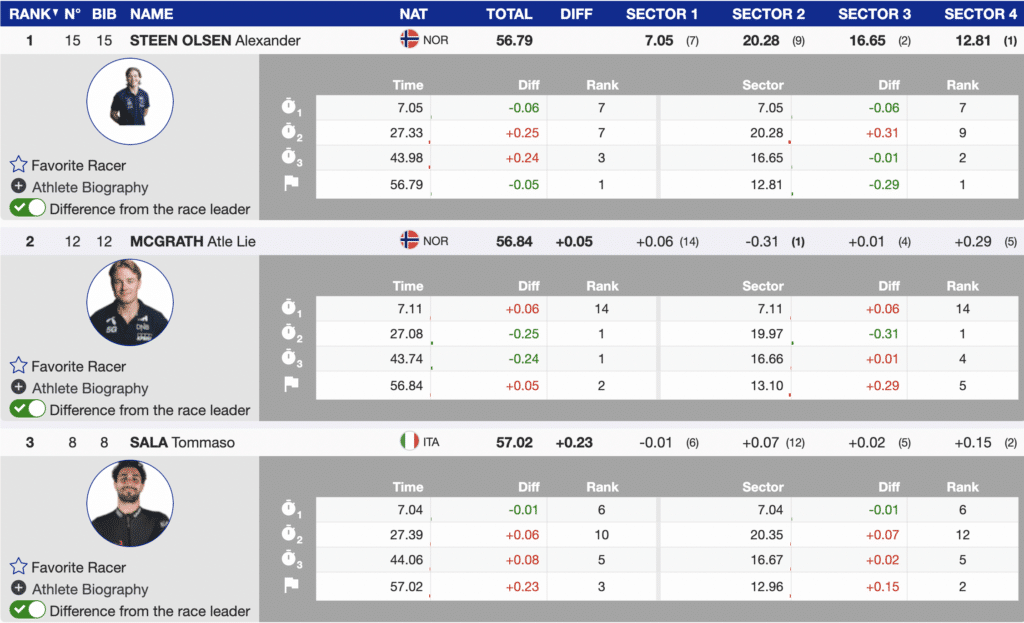Open Athlete Biography for Tommaso Sala
1024x623 pixels.
[x=89, y=589]
